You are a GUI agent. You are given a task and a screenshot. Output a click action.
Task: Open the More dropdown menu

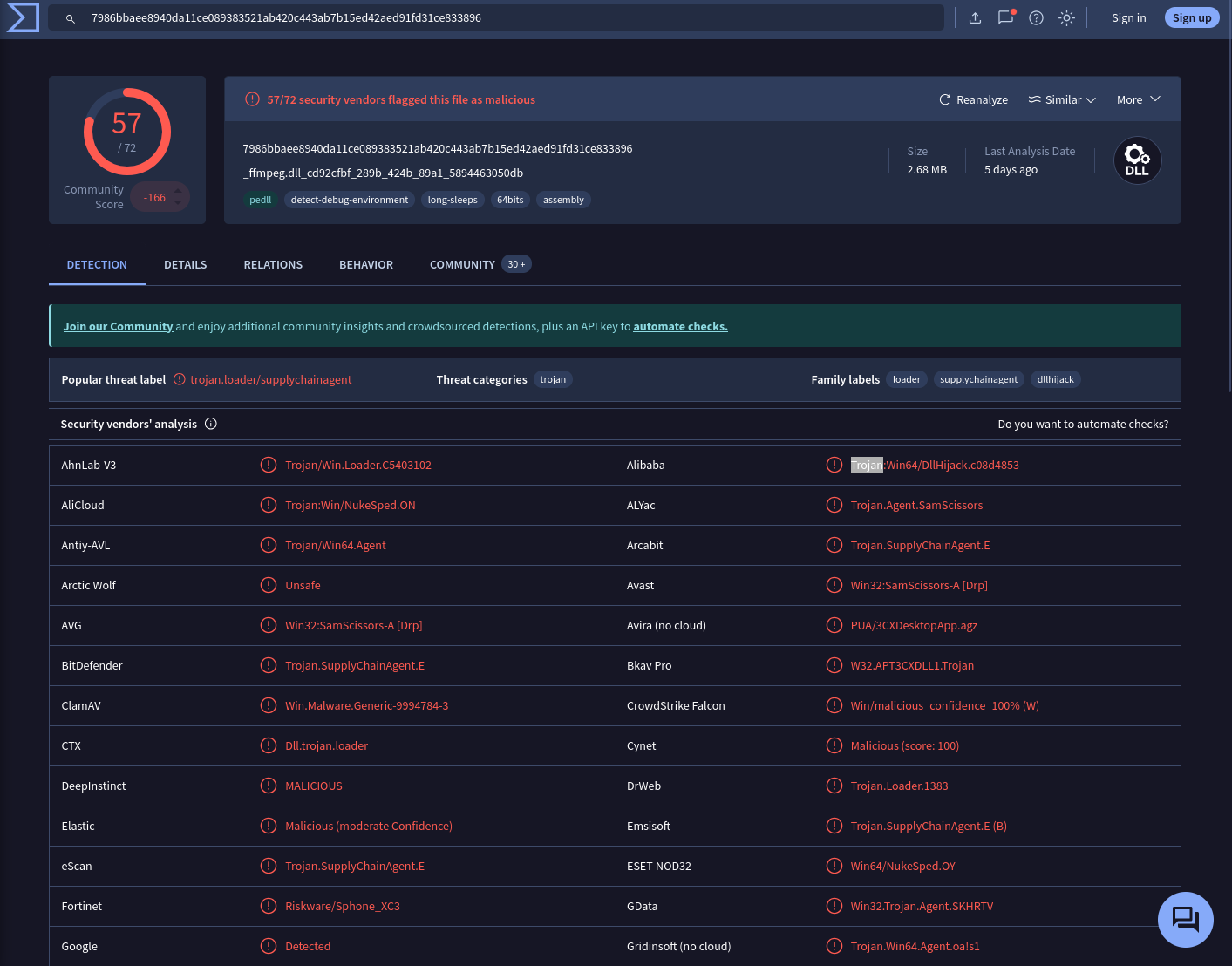point(1139,99)
